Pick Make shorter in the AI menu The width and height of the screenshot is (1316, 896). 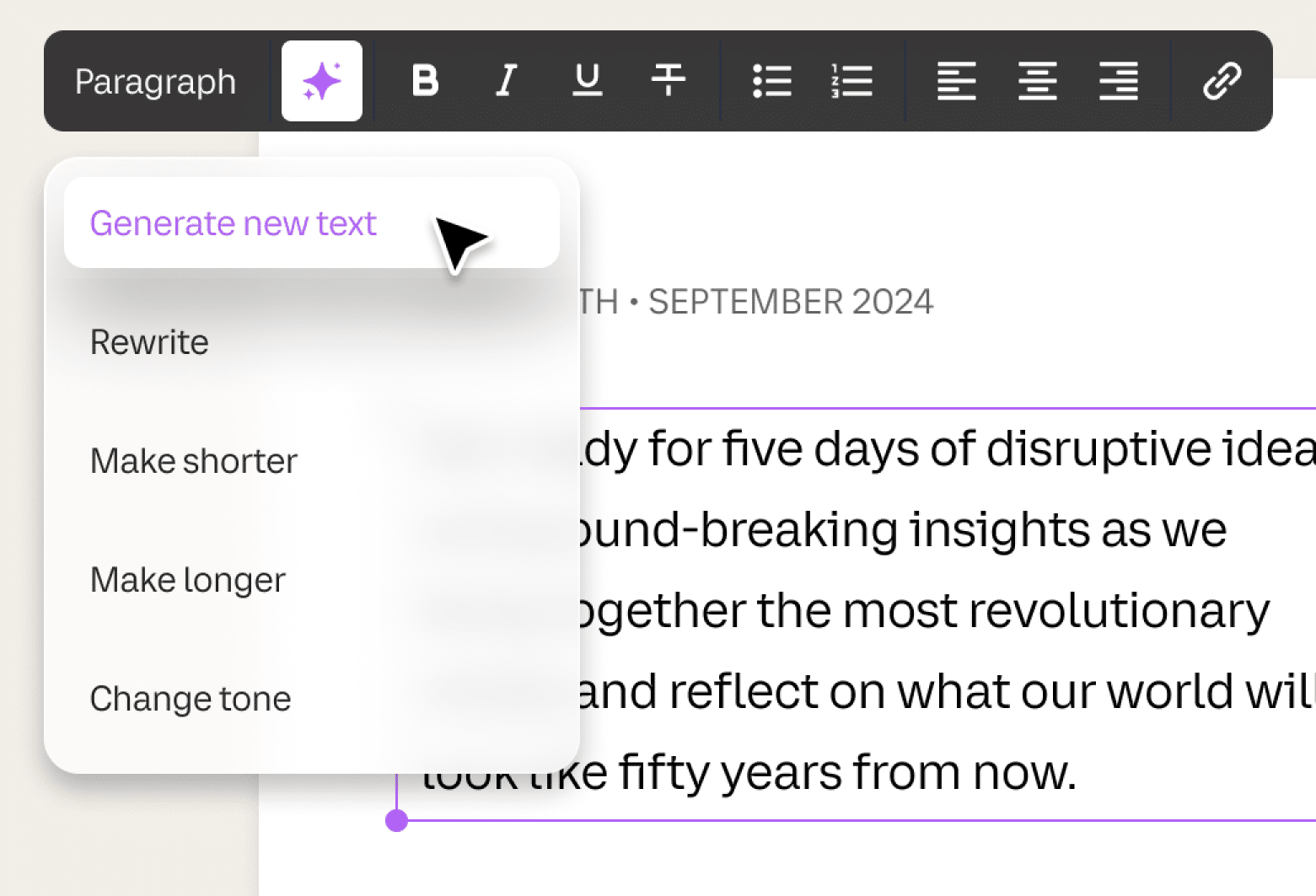[x=194, y=461]
